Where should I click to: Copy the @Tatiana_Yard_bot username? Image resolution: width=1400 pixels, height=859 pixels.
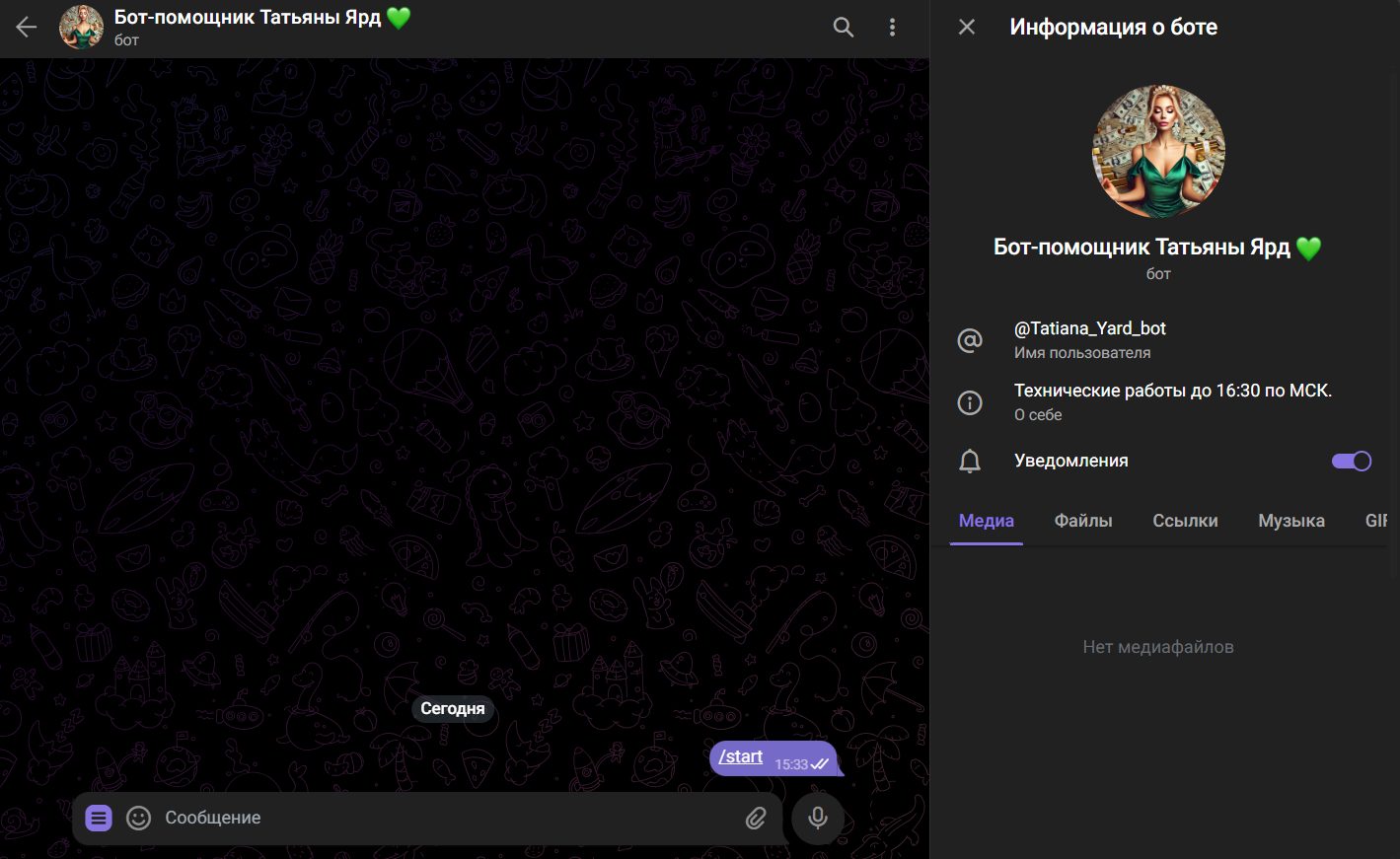pyautogui.click(x=1089, y=328)
